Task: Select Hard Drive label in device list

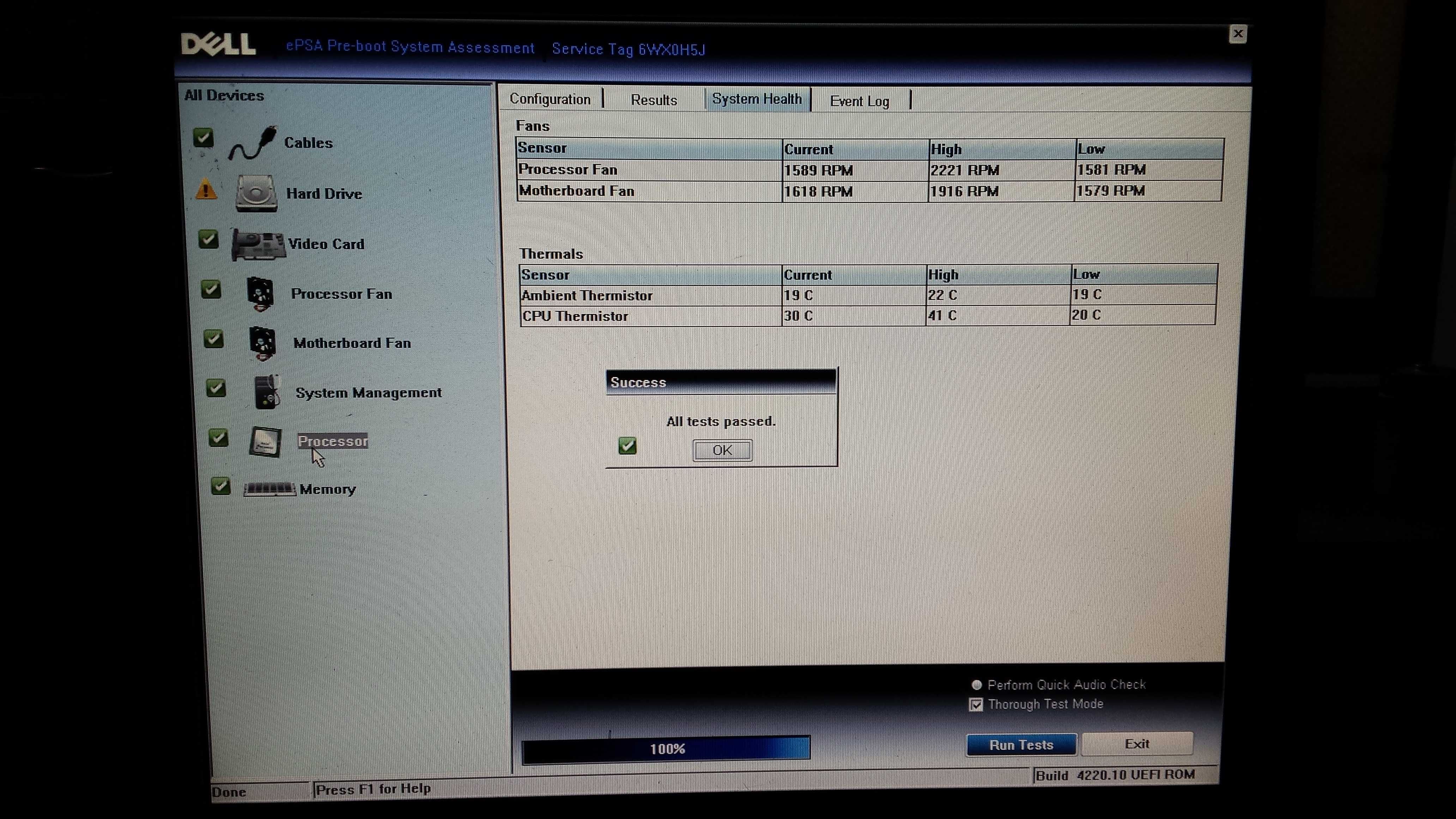Action: (x=324, y=193)
